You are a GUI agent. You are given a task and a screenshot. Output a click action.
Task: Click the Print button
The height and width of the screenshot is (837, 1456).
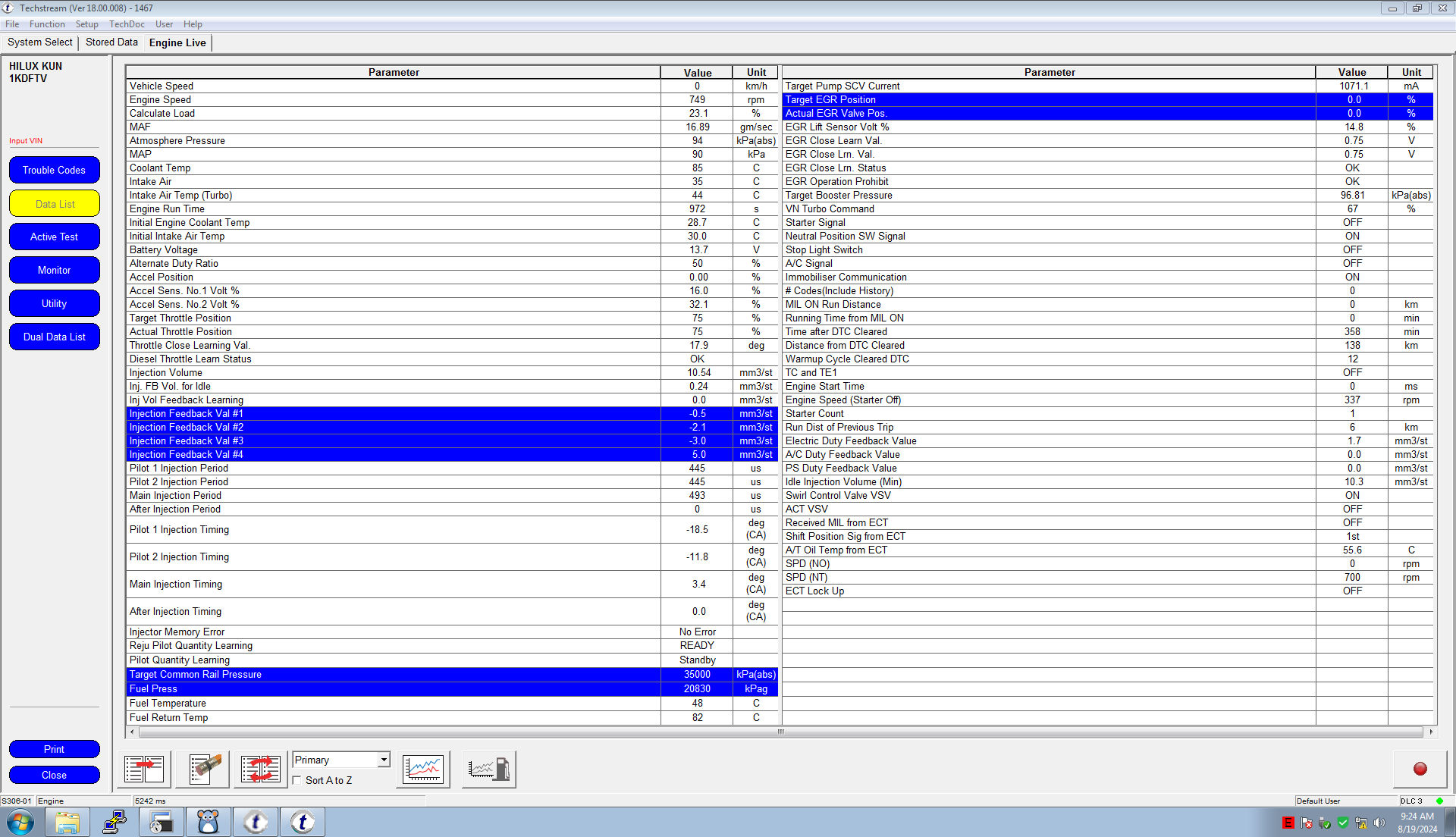pos(54,750)
